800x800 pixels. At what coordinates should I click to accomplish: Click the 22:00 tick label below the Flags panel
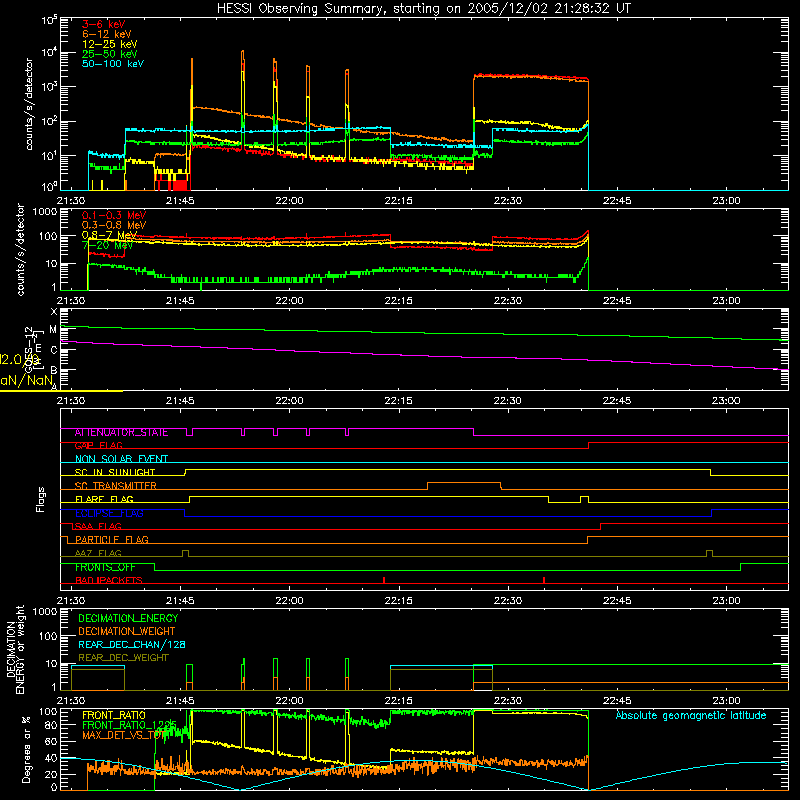point(289,601)
